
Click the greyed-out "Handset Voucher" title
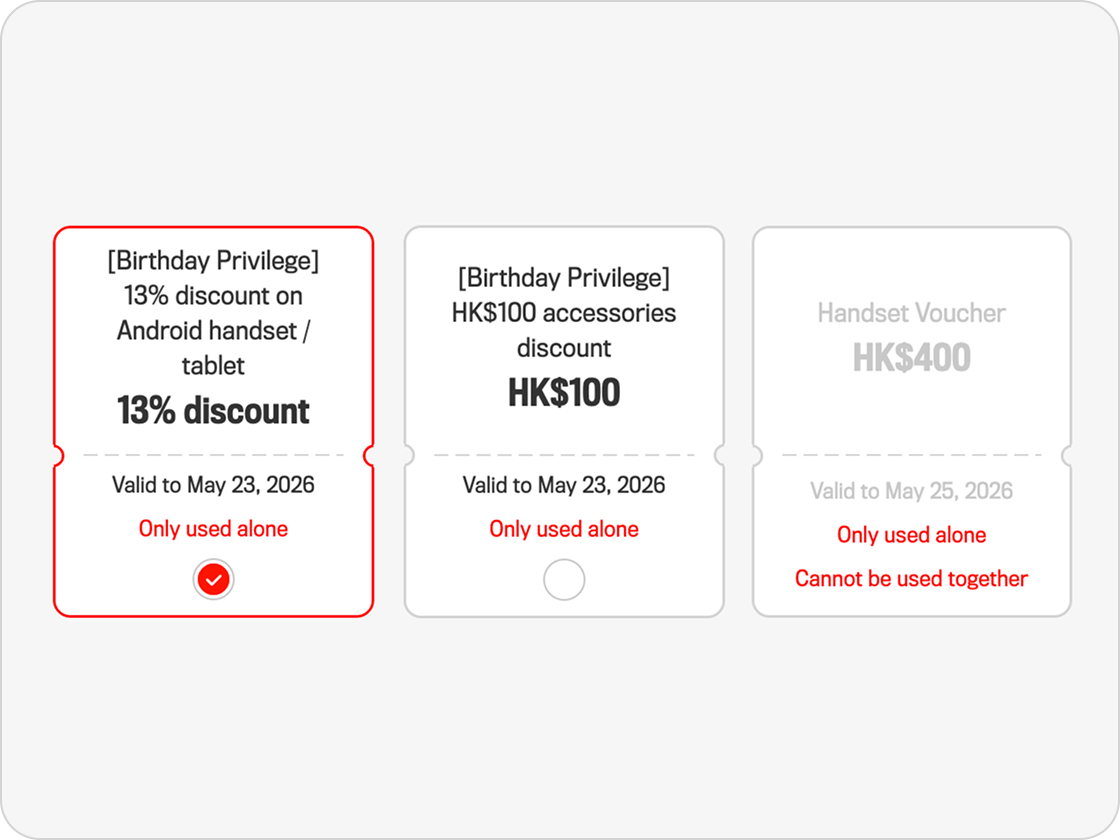(911, 313)
